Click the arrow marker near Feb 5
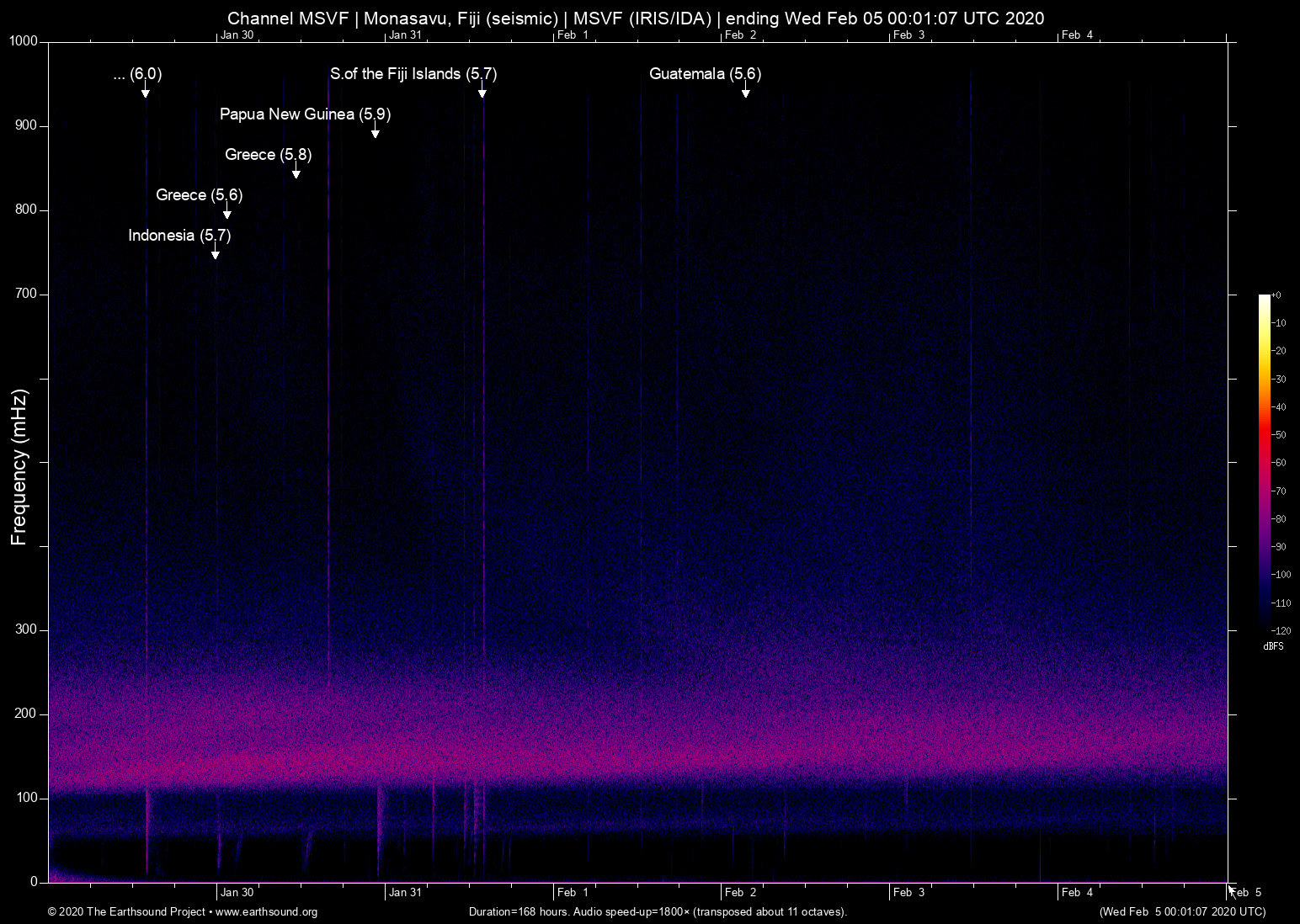Image resolution: width=1300 pixels, height=924 pixels. 1233,890
